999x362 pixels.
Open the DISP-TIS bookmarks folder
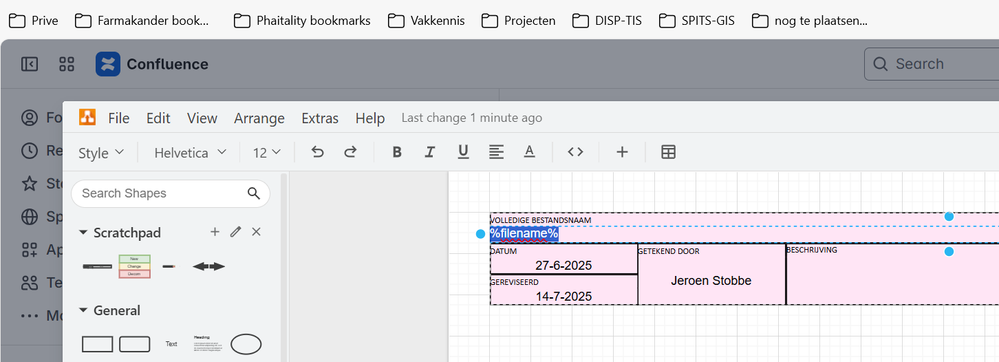tap(607, 20)
